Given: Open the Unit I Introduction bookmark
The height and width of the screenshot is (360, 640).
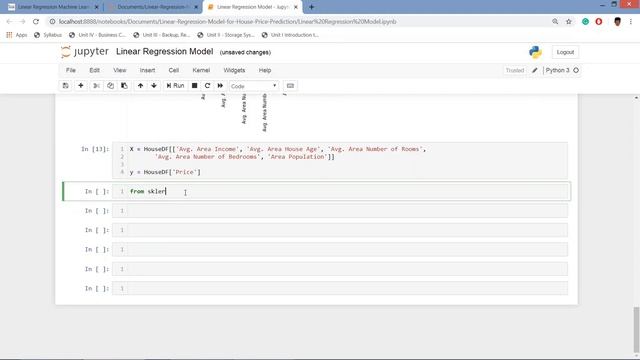Looking at the screenshot, I should point(290,35).
